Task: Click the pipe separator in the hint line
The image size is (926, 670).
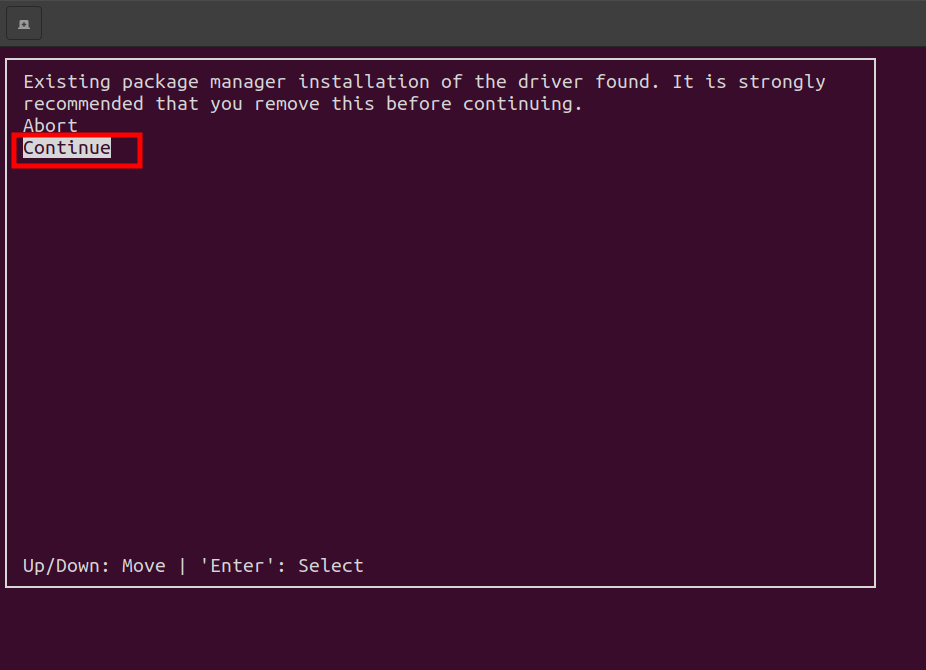Action: 182,566
